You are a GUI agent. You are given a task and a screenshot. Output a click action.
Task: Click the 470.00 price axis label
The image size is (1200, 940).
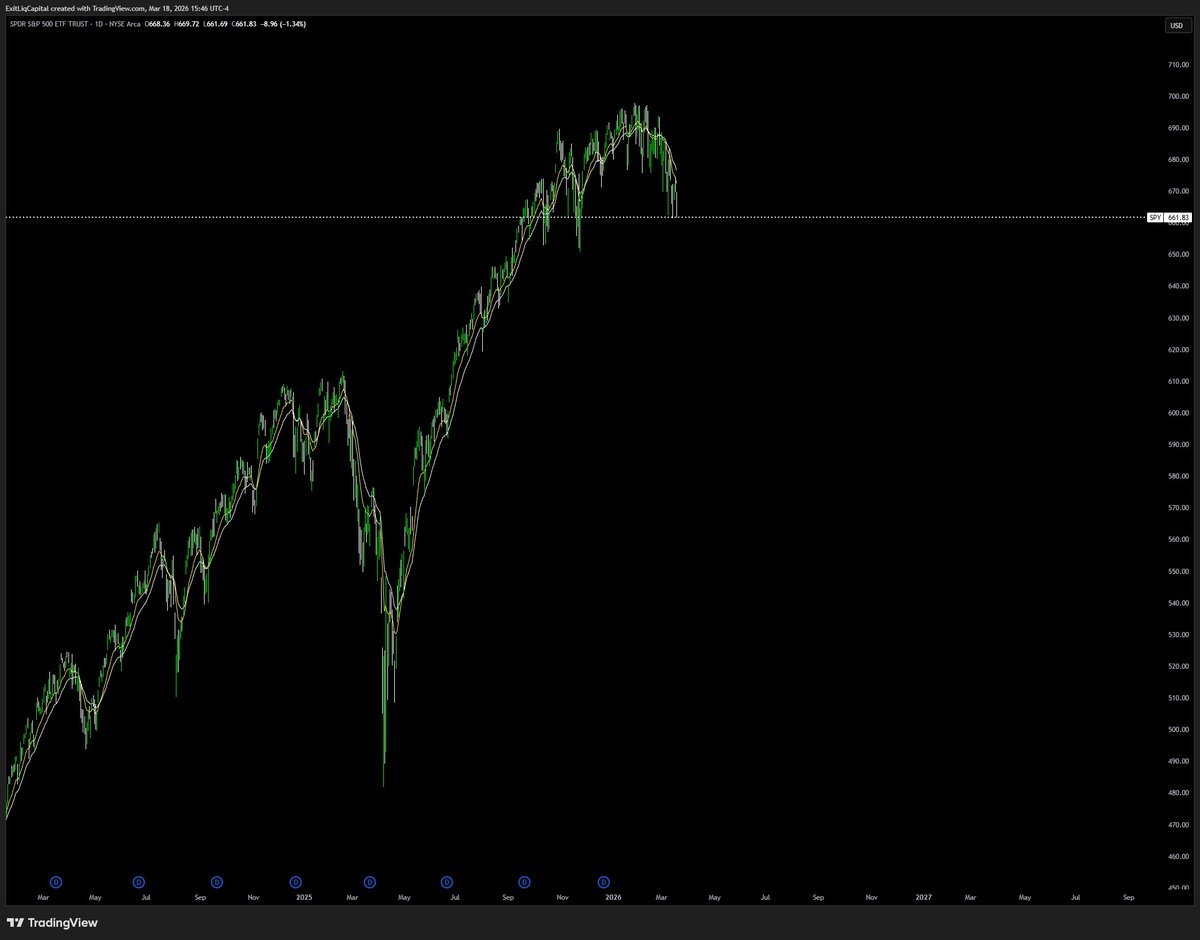click(1177, 825)
